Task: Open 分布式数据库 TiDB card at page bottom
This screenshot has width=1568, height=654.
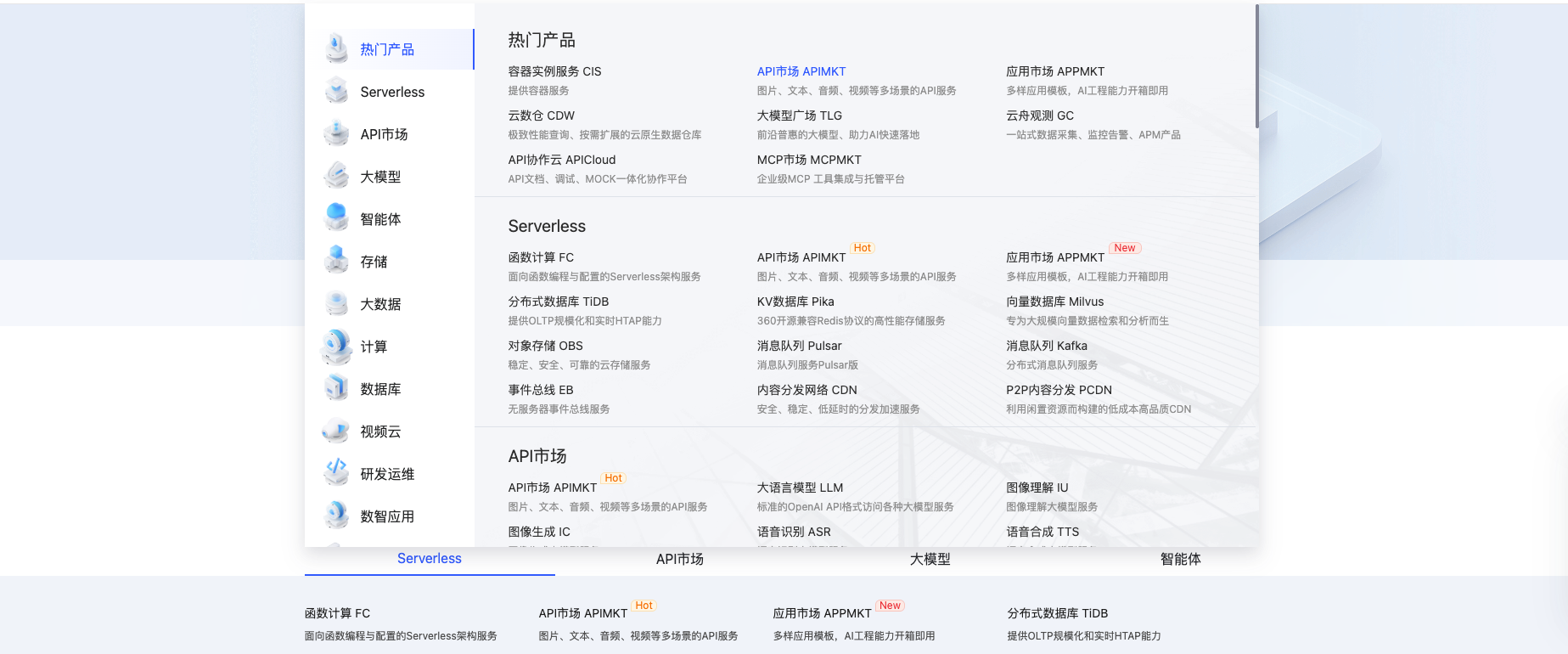Action: pyautogui.click(x=1058, y=613)
